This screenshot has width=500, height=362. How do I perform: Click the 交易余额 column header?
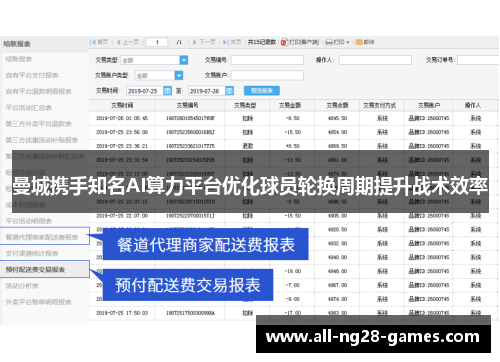click(x=337, y=105)
